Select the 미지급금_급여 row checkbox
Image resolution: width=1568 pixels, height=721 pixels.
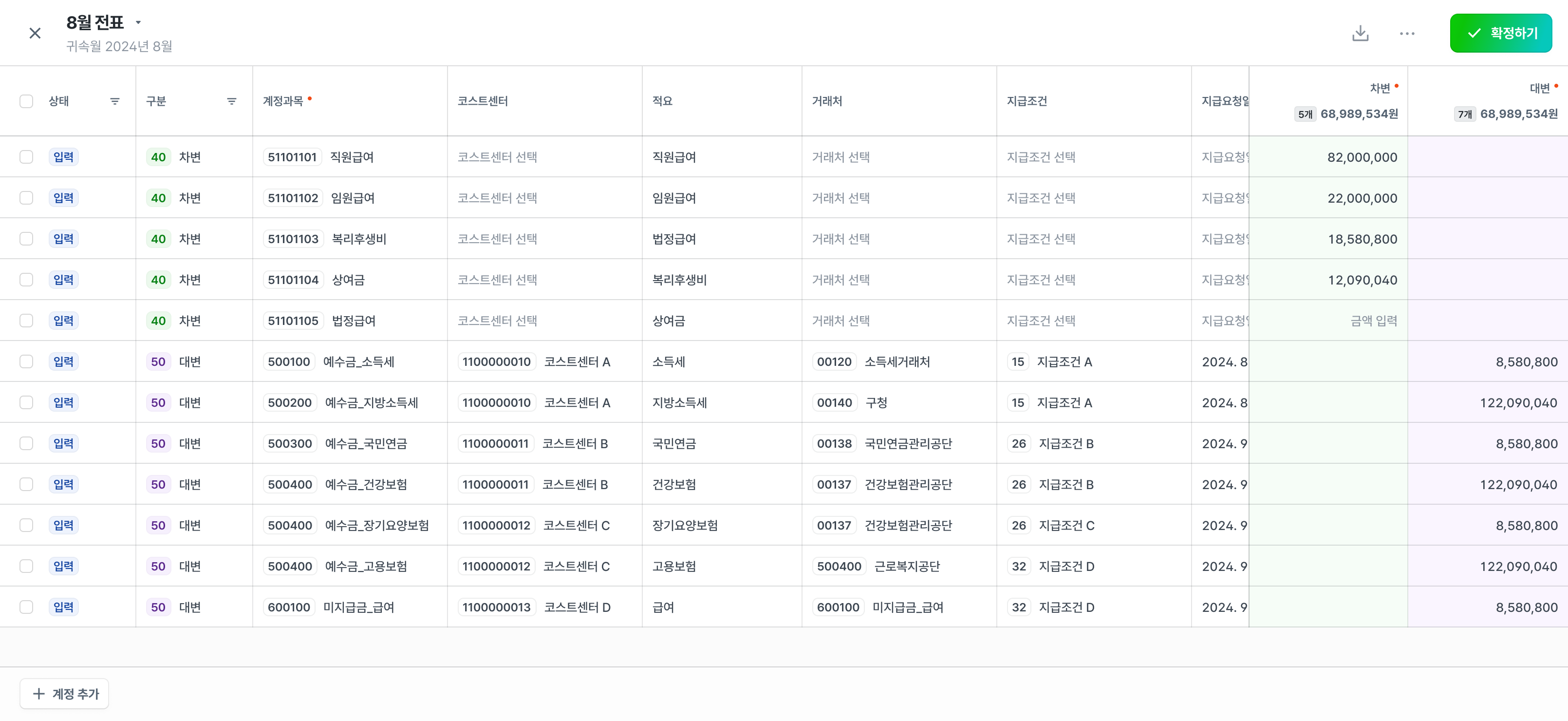point(26,607)
